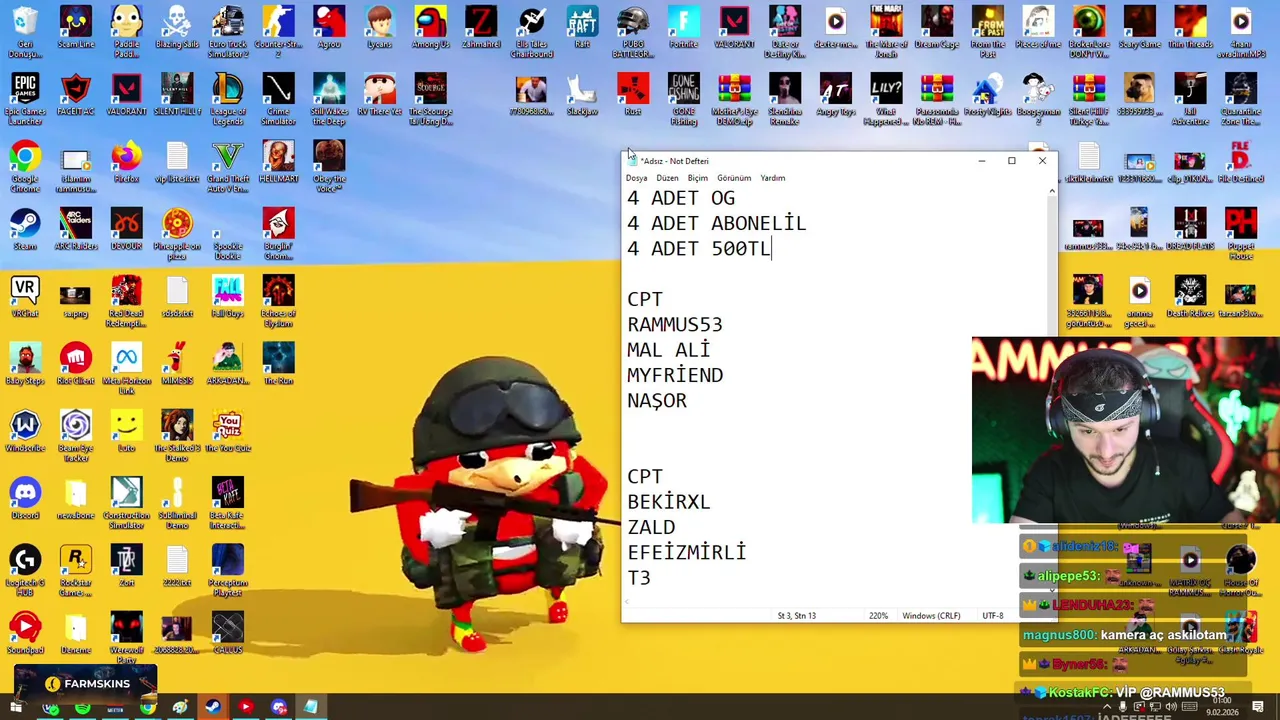Click the 220% zoom status indicator
The width and height of the screenshot is (1280, 720).
(878, 616)
